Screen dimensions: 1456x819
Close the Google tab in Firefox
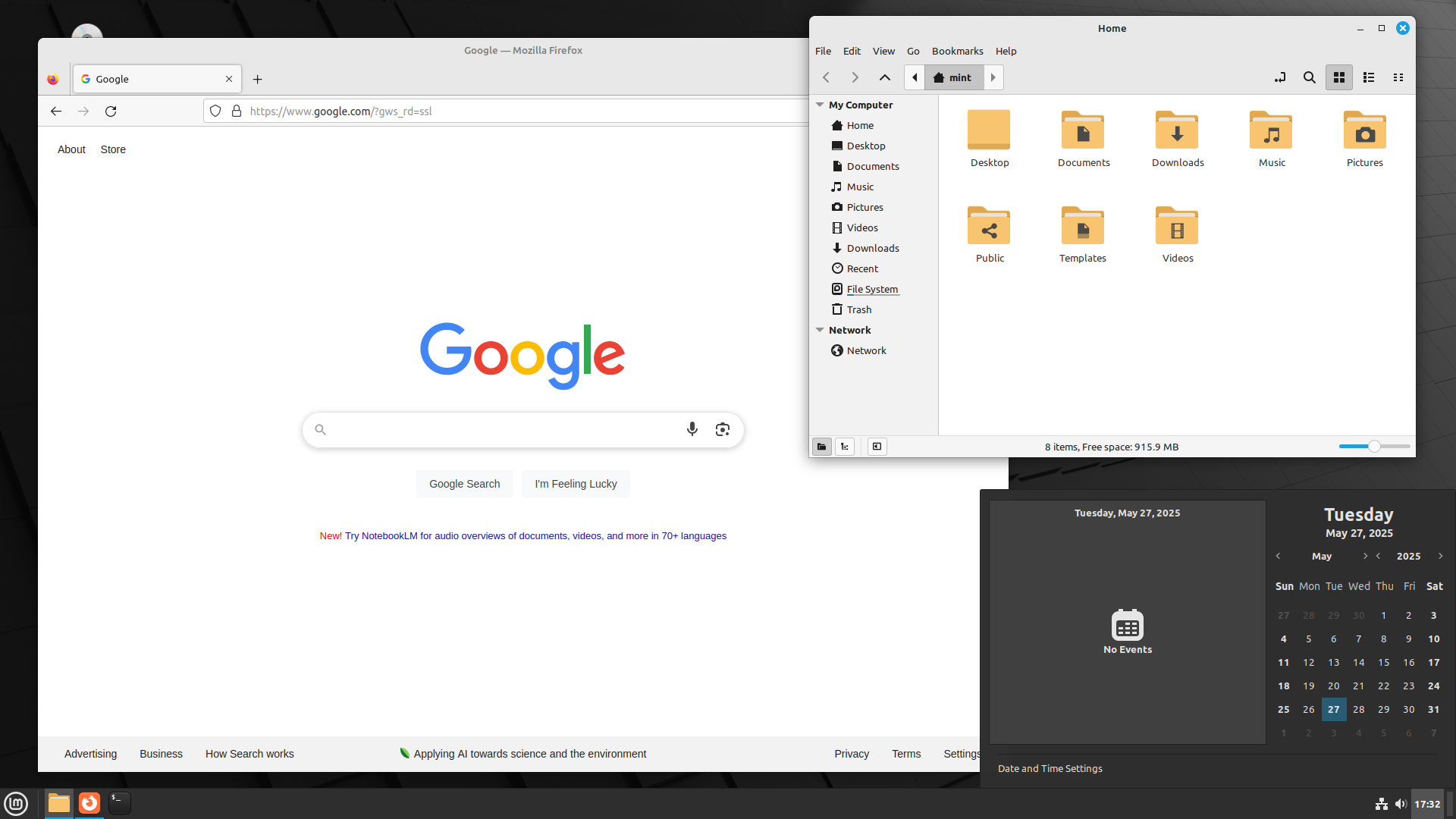(x=229, y=79)
